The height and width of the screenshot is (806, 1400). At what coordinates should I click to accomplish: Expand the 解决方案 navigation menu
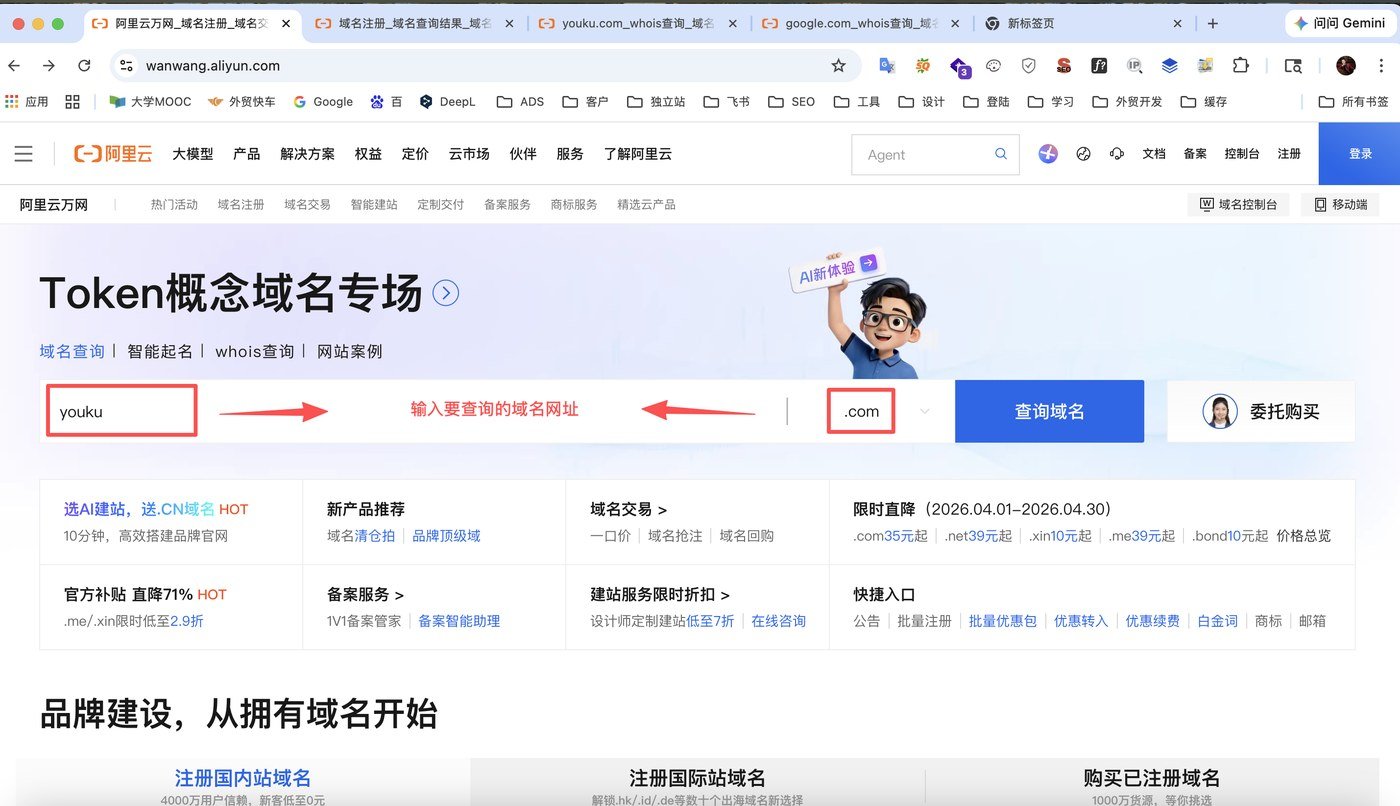click(x=307, y=154)
